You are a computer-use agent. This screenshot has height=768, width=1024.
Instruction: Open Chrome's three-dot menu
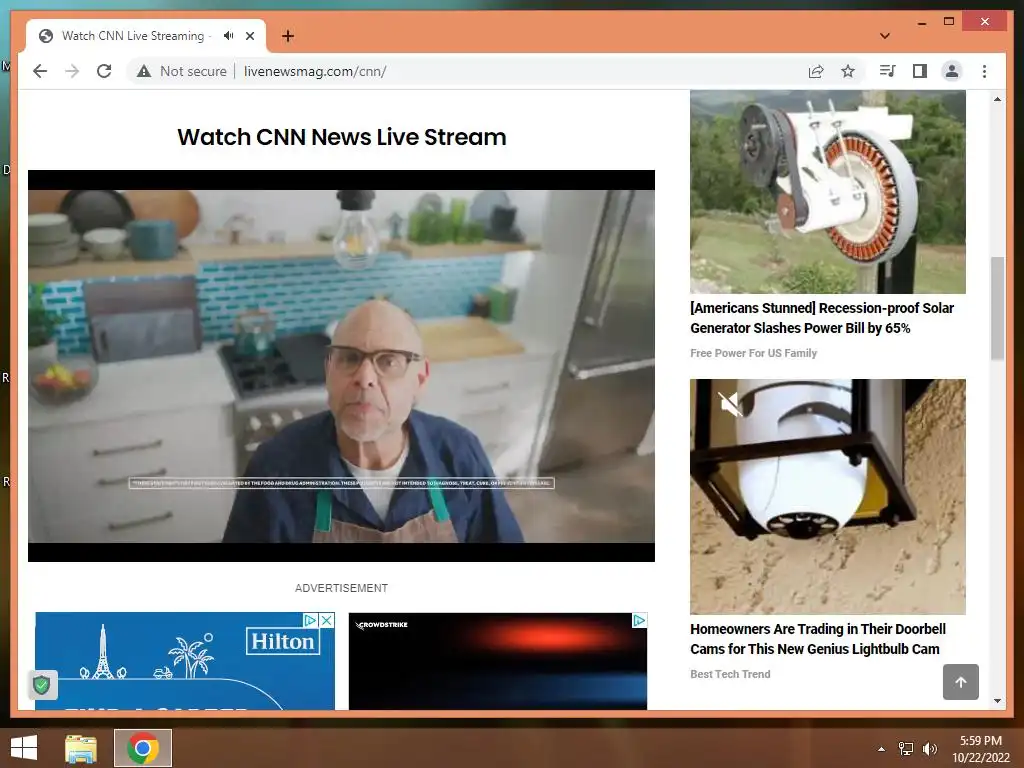(x=984, y=71)
